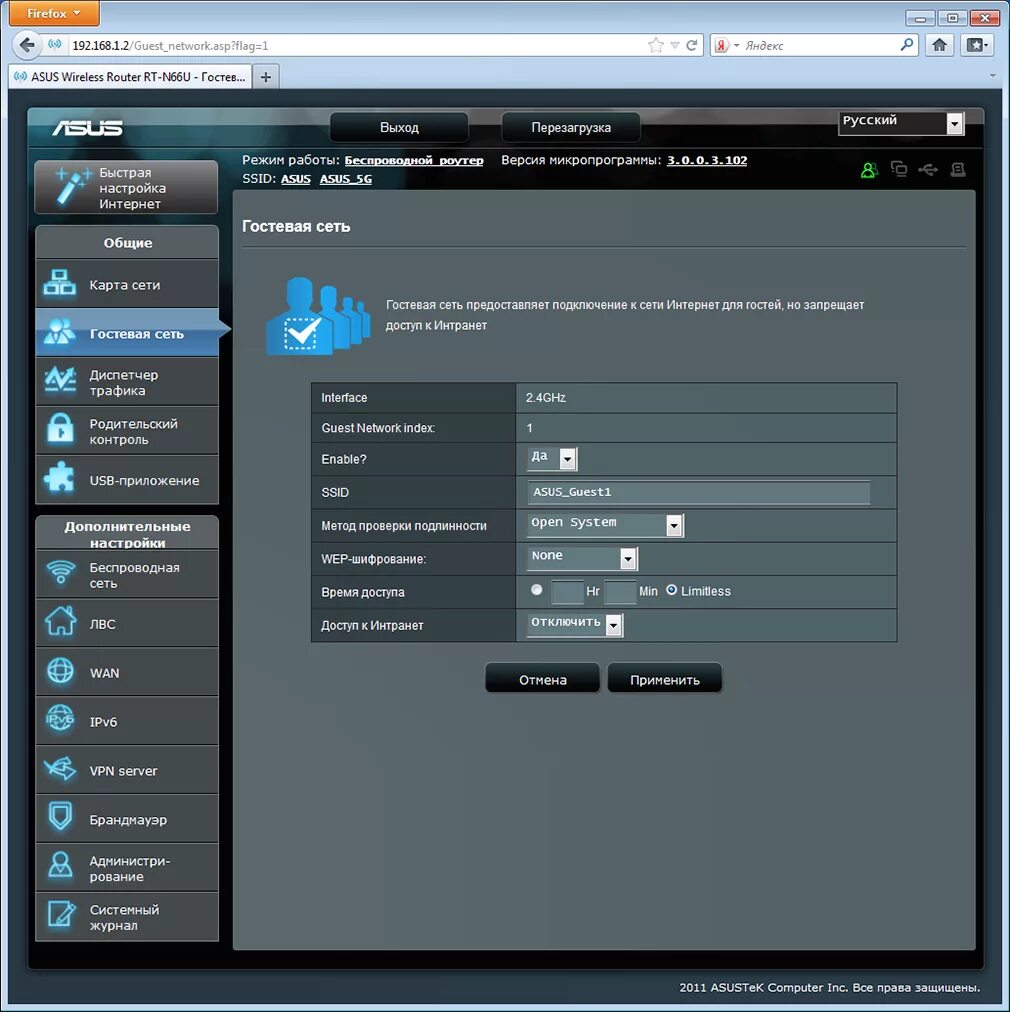This screenshot has width=1010, height=1012.
Task: Go to Родительский контроль section
Action: coord(127,431)
